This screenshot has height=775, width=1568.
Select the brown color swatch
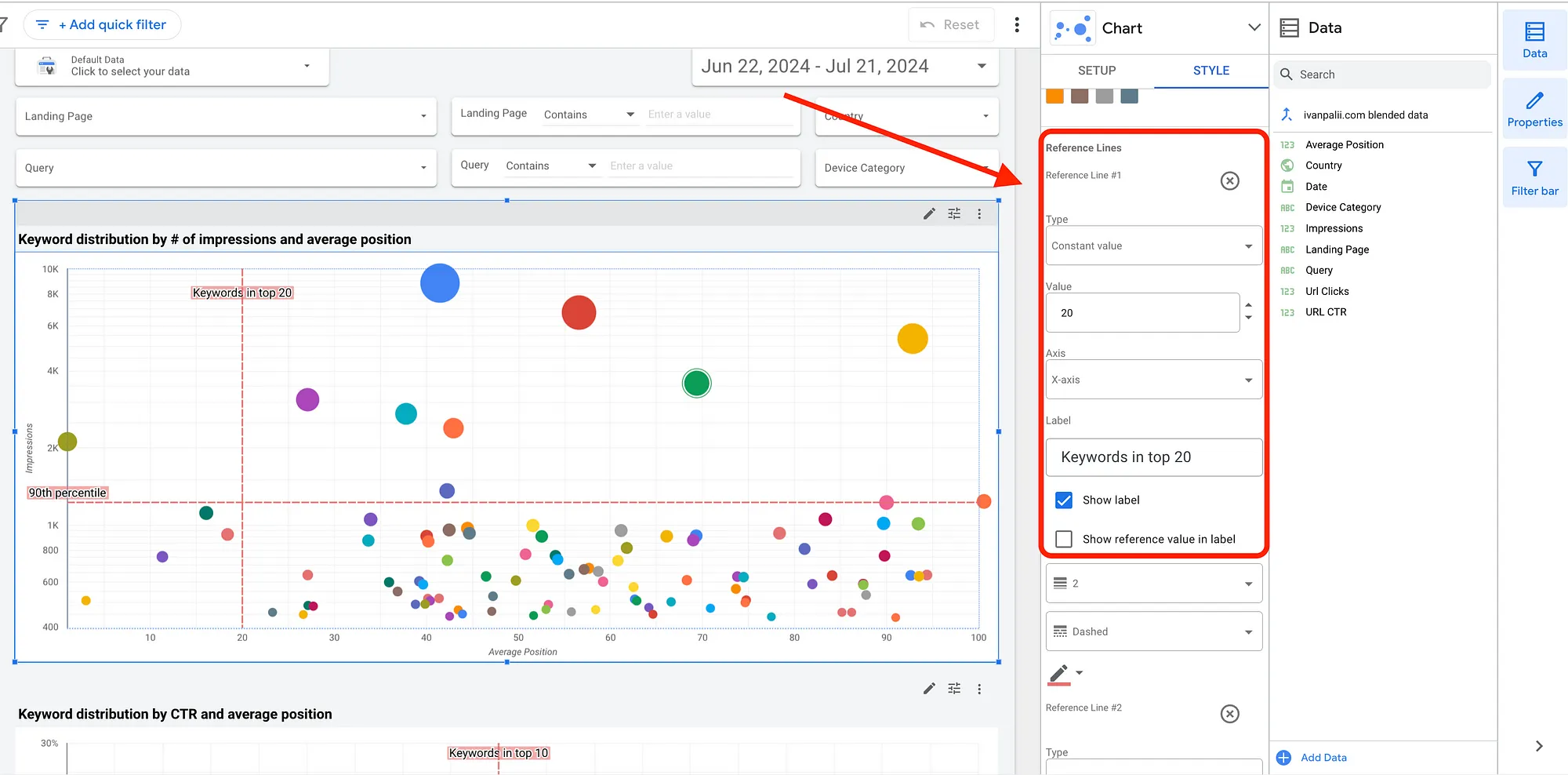1080,96
